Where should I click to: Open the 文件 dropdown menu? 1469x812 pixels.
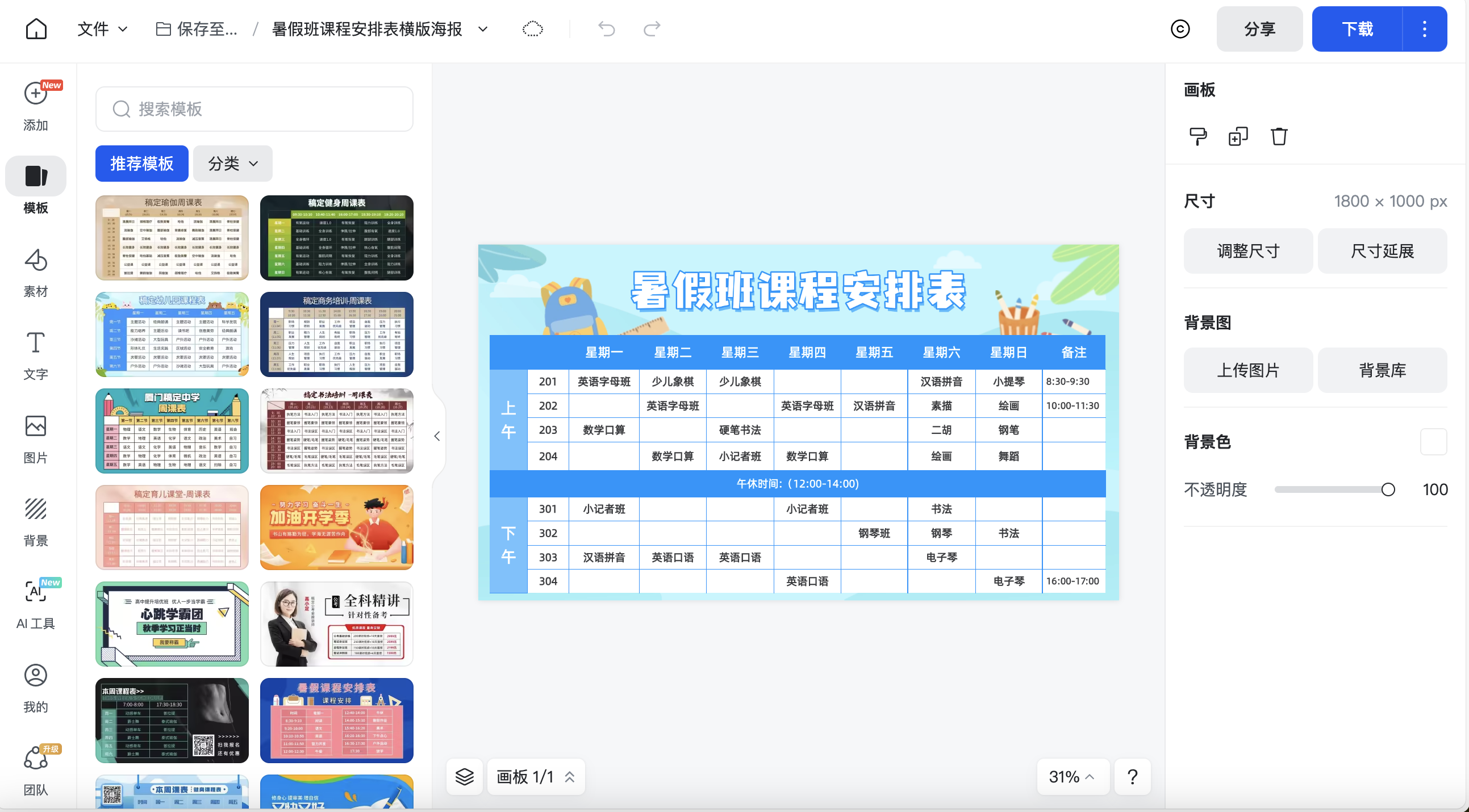103,28
